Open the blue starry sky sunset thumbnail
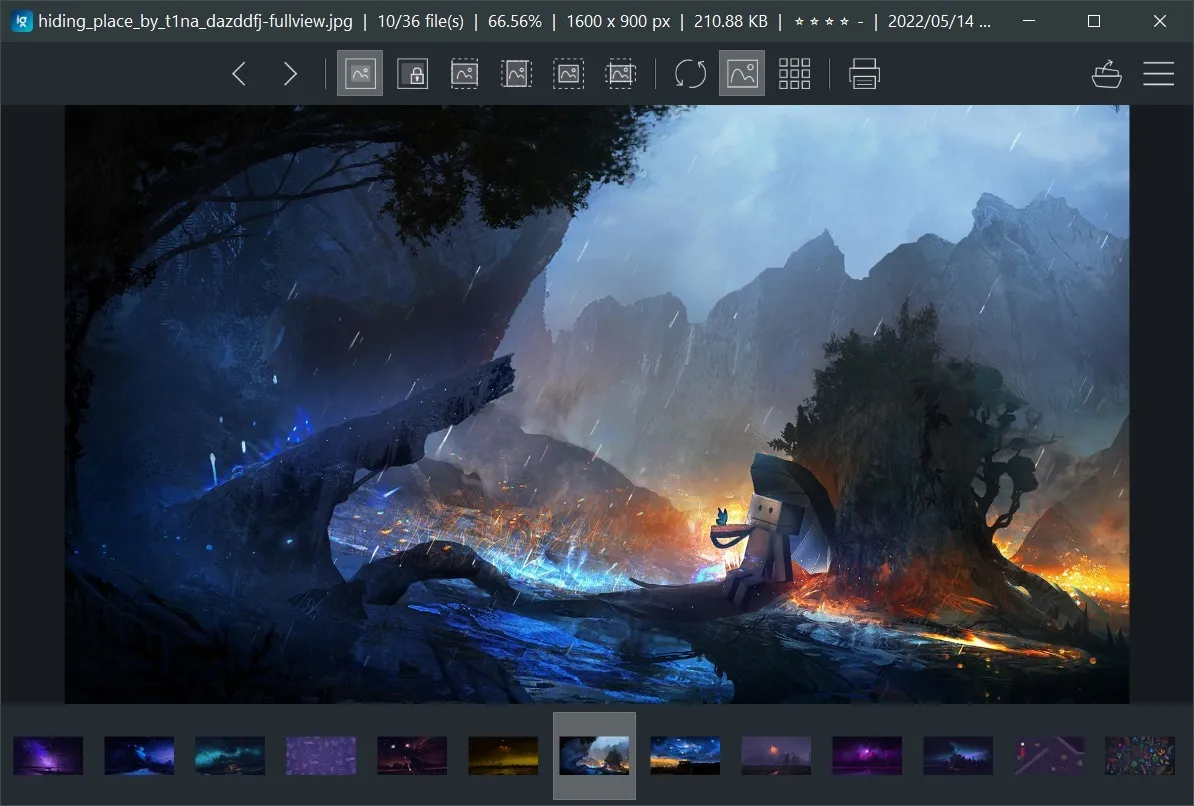Image resolution: width=1194 pixels, height=806 pixels. (x=685, y=755)
